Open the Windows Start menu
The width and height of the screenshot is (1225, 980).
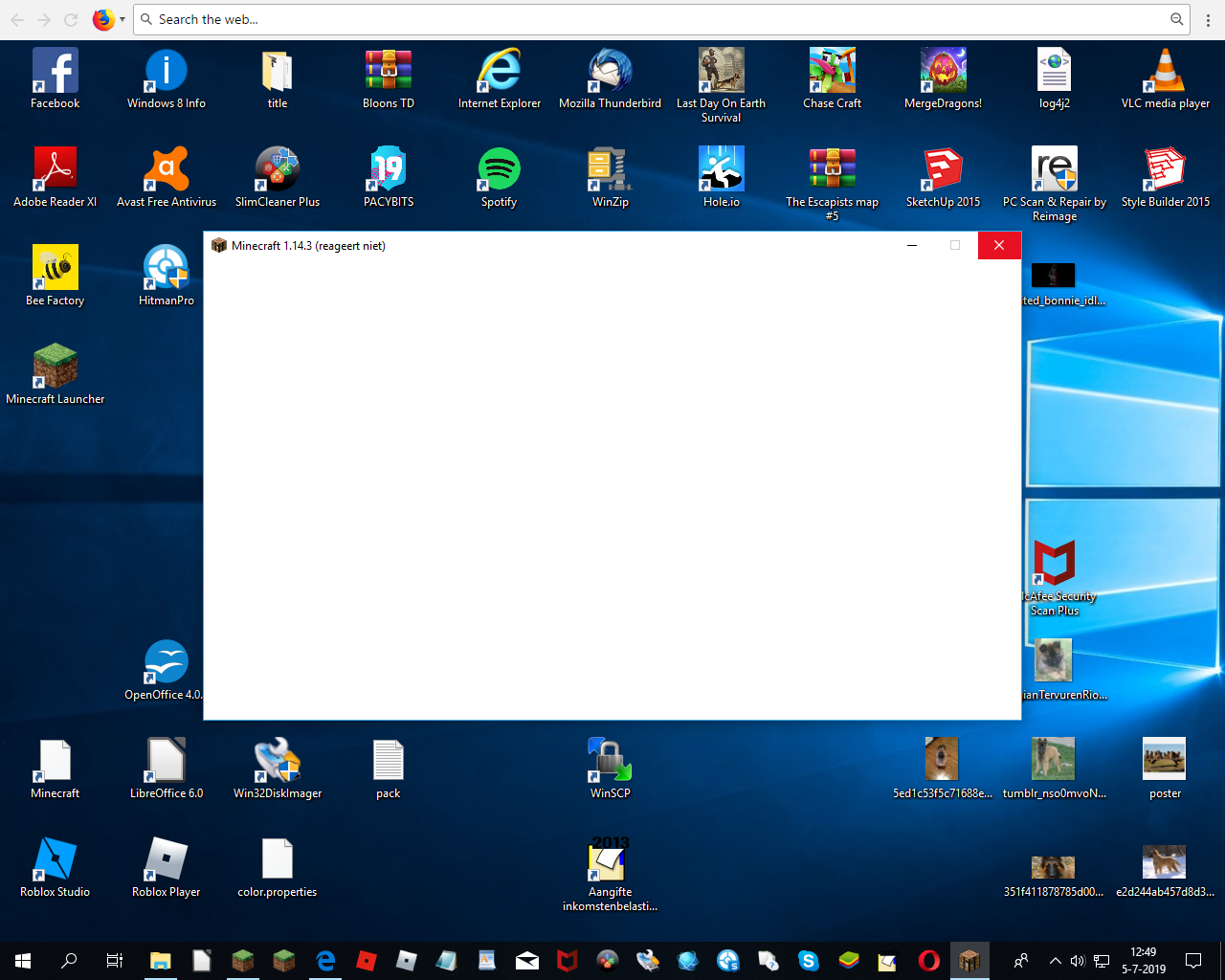pyautogui.click(x=23, y=961)
